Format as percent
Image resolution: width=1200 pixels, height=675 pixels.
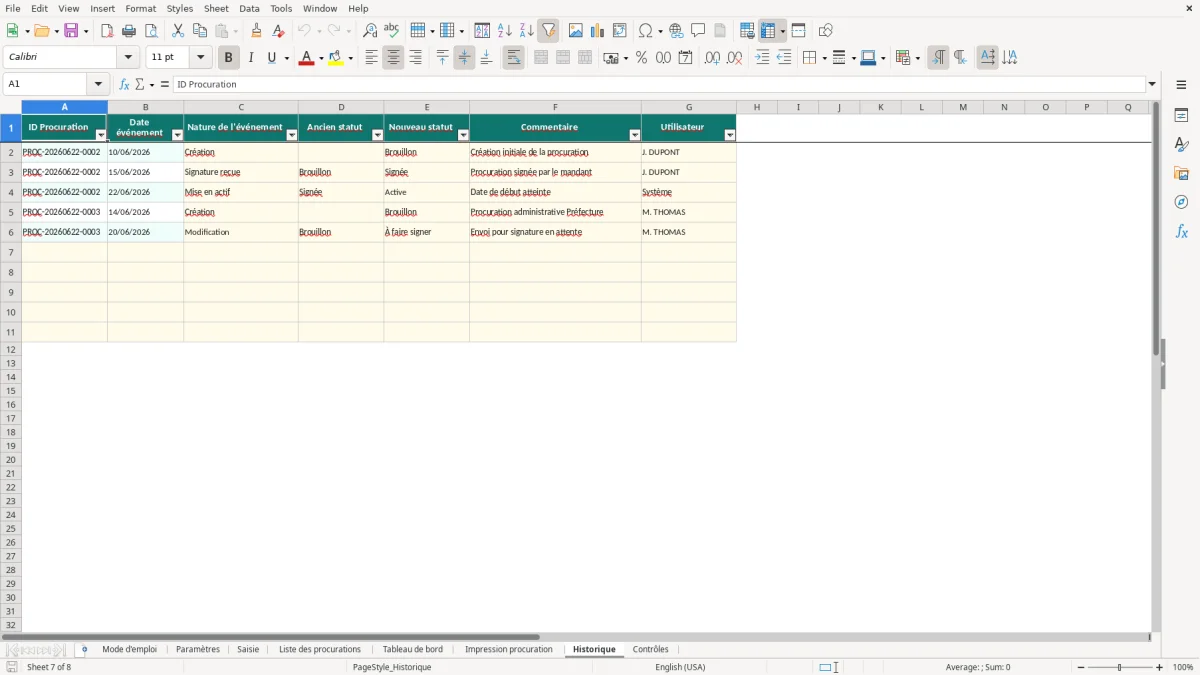tap(642, 58)
